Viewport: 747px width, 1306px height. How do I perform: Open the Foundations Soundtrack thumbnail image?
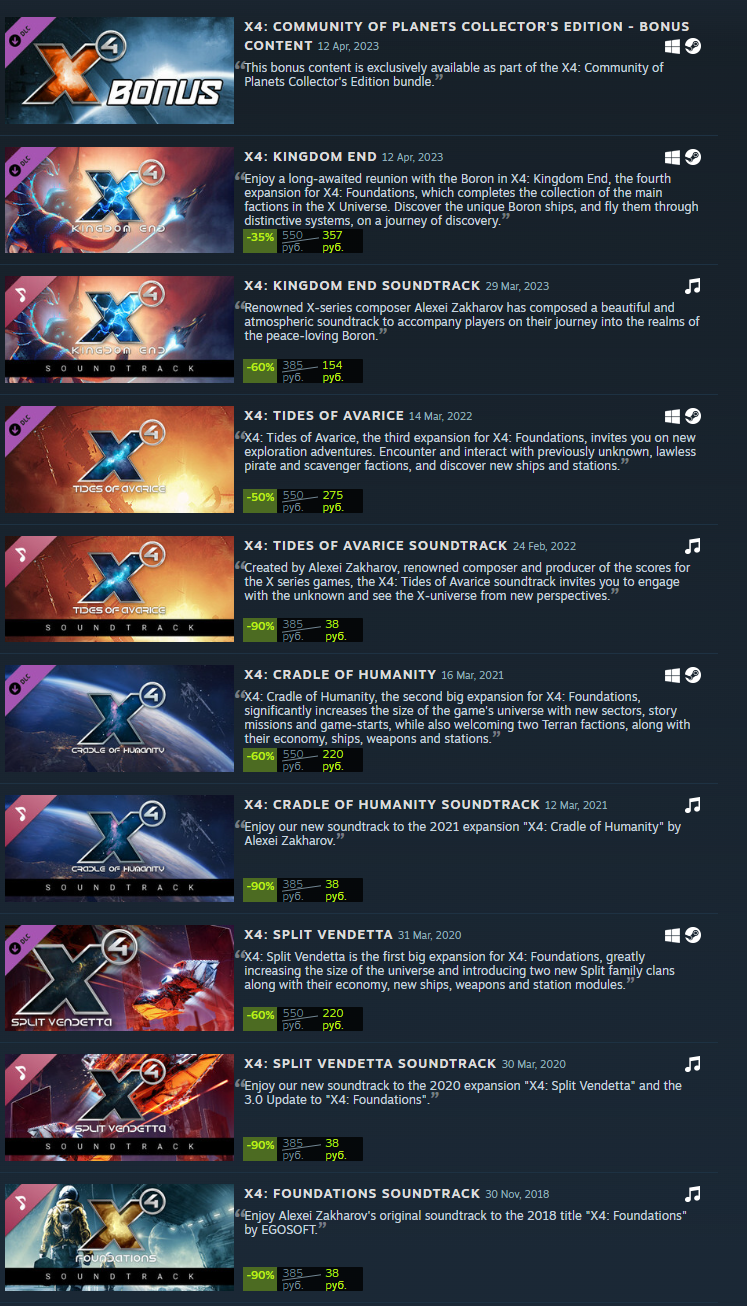[x=119, y=1237]
